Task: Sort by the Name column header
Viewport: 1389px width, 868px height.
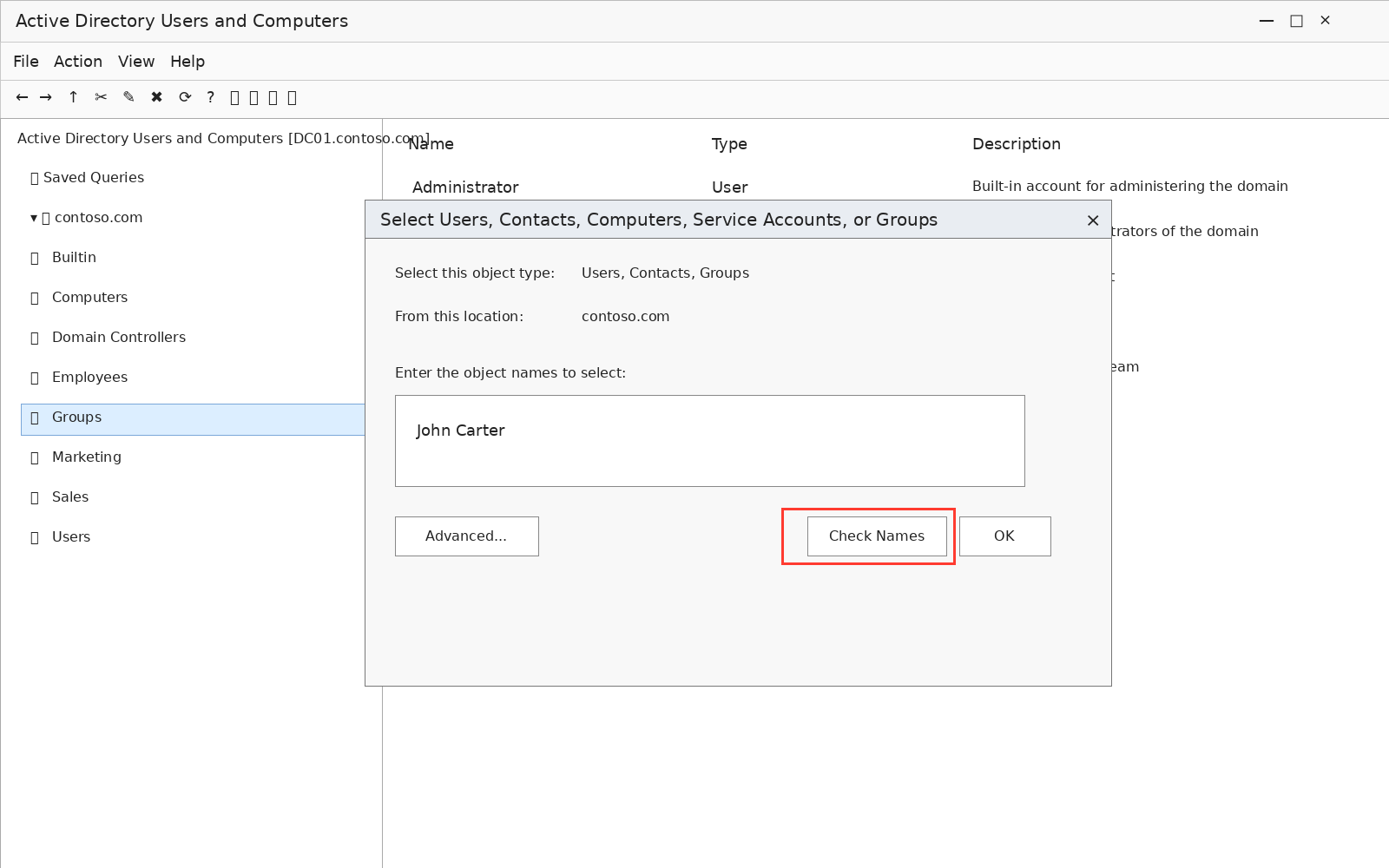Action: 431,144
